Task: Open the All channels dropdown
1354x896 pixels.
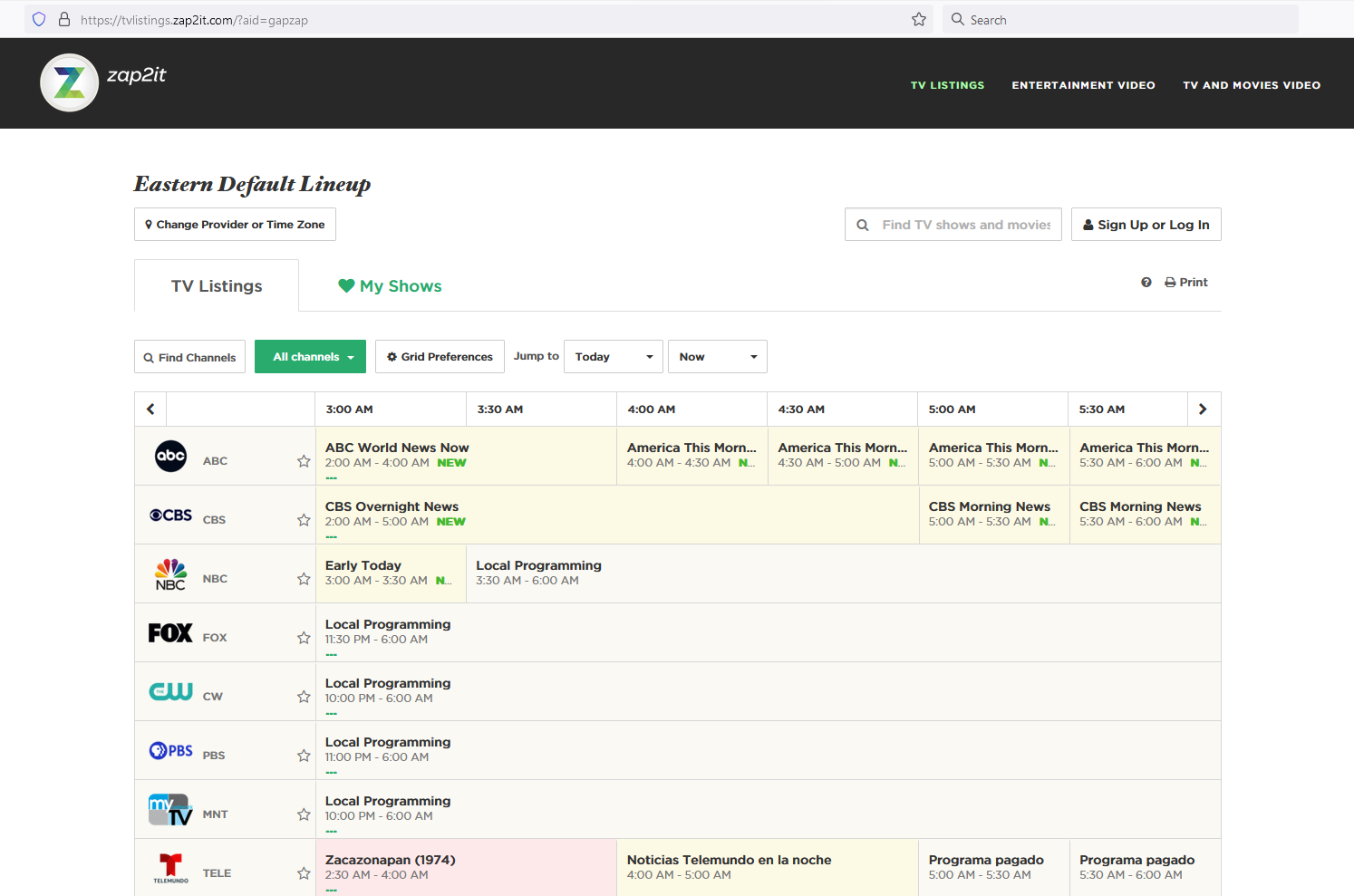Action: [310, 357]
